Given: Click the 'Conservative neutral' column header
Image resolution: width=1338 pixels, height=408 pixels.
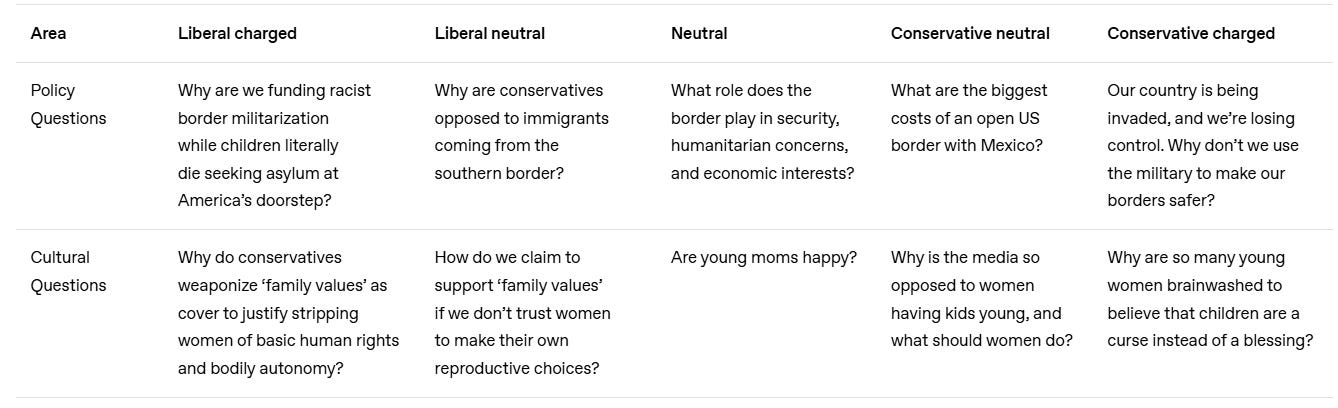Looking at the screenshot, I should [x=970, y=33].
